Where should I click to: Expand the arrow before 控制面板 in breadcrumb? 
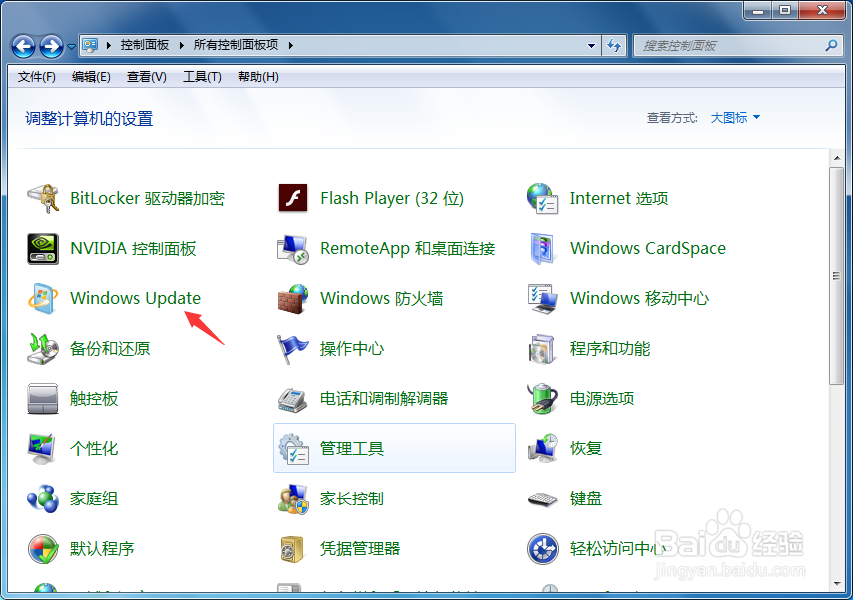(109, 45)
